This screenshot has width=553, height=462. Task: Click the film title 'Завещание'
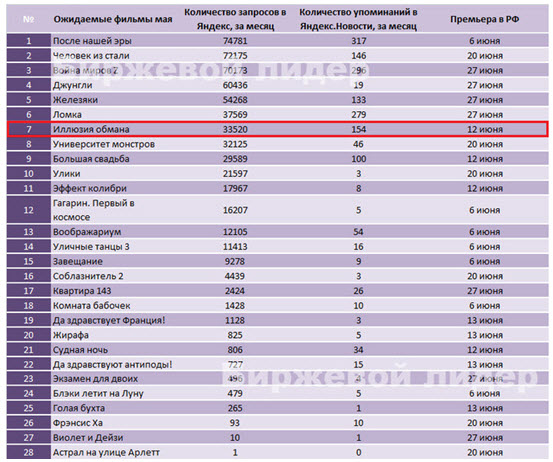click(x=78, y=262)
